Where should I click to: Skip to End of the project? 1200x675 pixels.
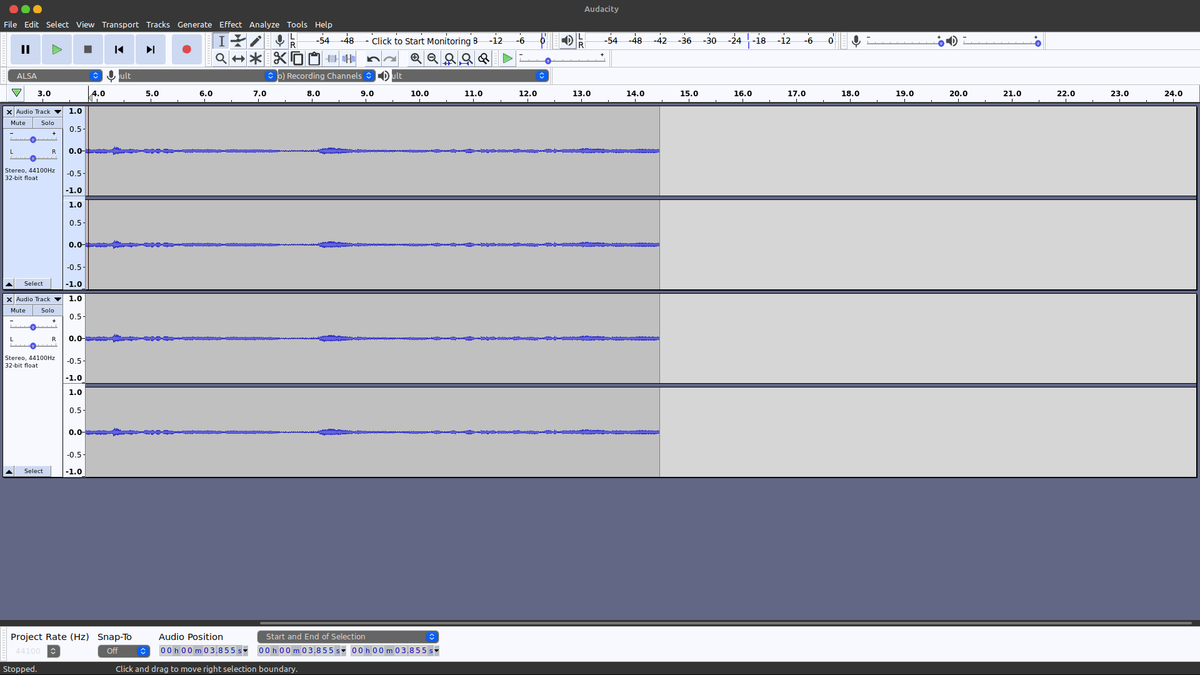point(150,49)
